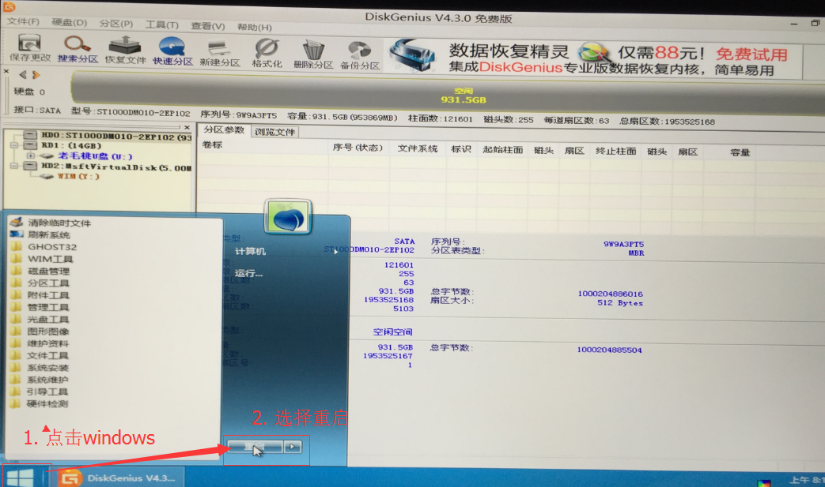Open the 工具(T) menu

(x=162, y=25)
